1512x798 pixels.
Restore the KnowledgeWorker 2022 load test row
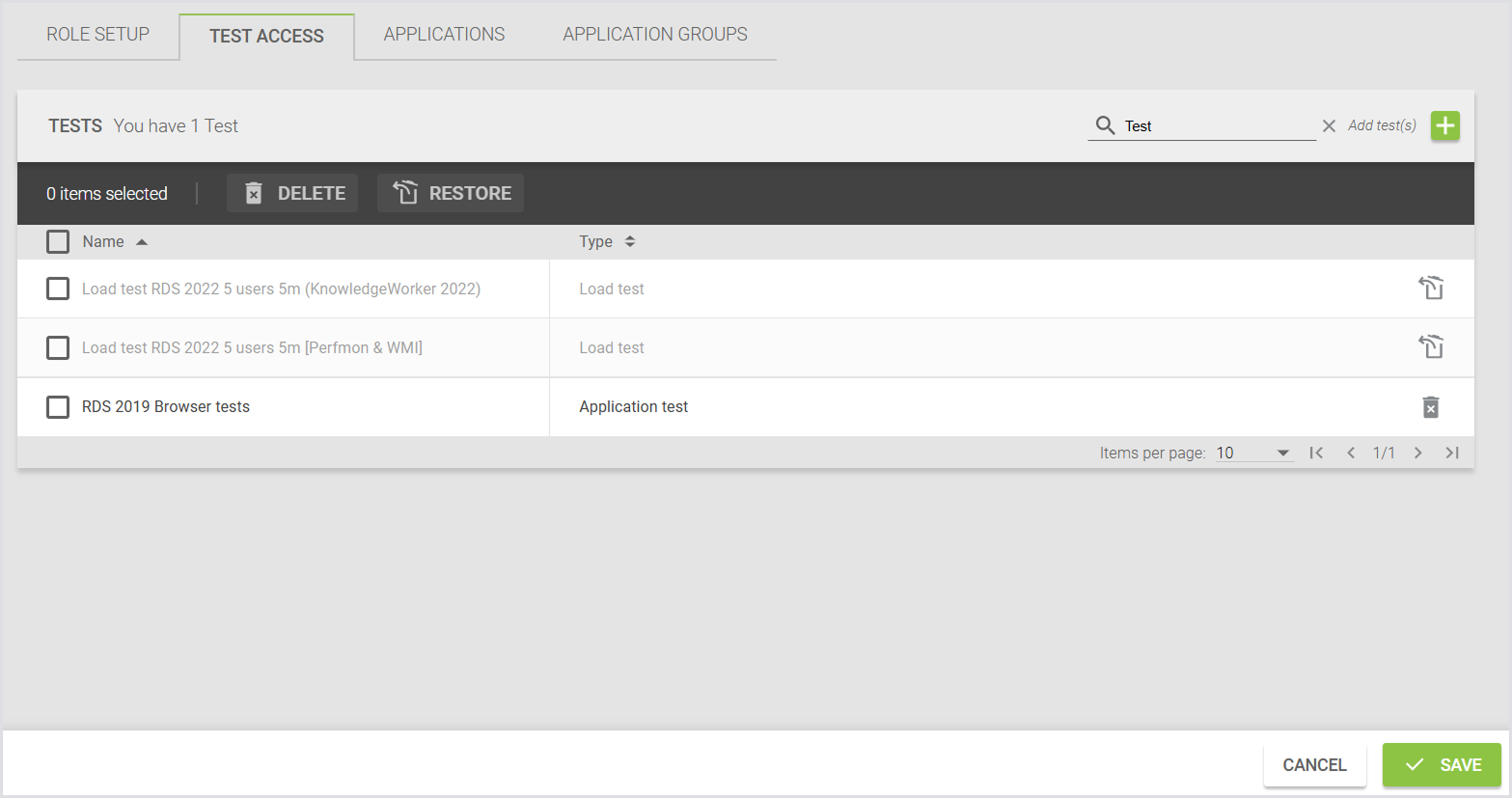[x=1430, y=288]
